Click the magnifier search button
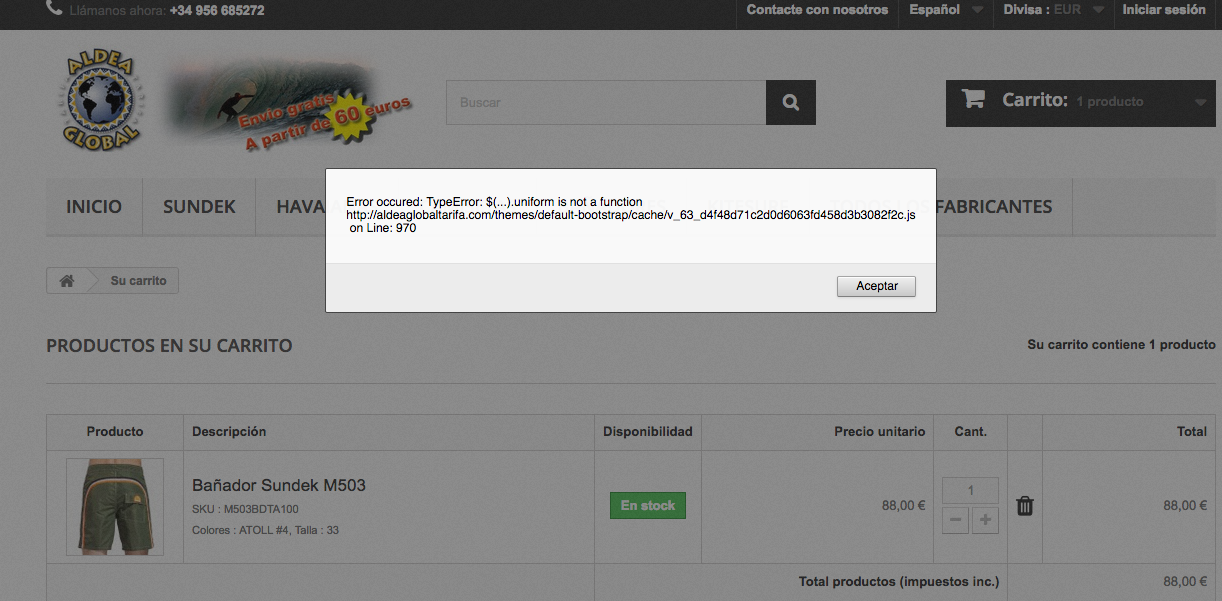1222x601 pixels. tap(791, 102)
